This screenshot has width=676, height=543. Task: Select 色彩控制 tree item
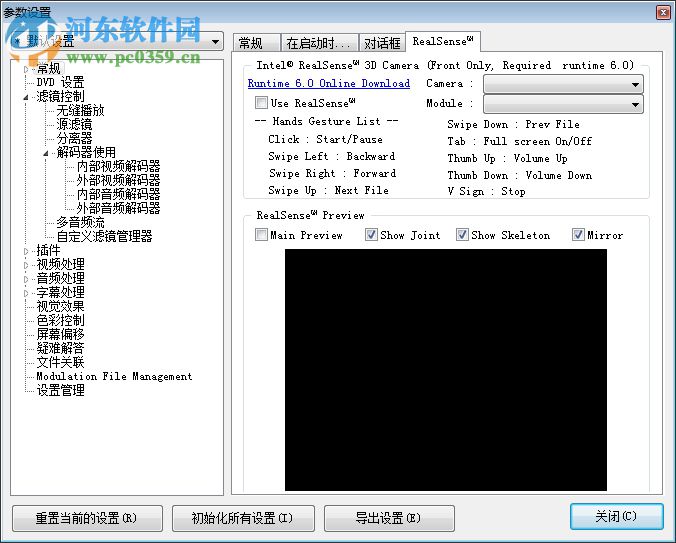[60, 320]
